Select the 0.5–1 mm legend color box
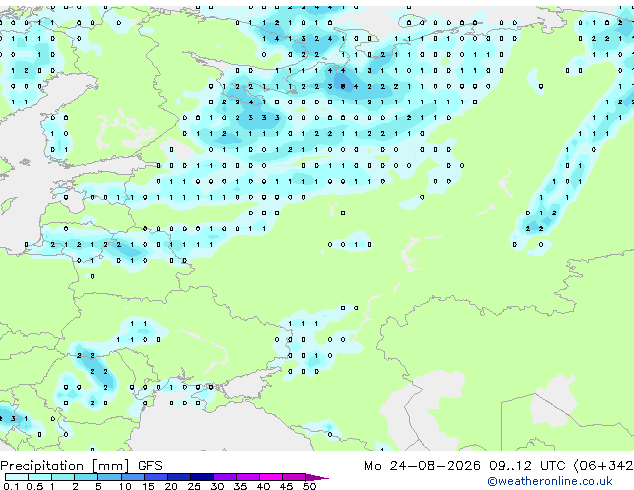Screen dimensions: 634x490 point(40,477)
